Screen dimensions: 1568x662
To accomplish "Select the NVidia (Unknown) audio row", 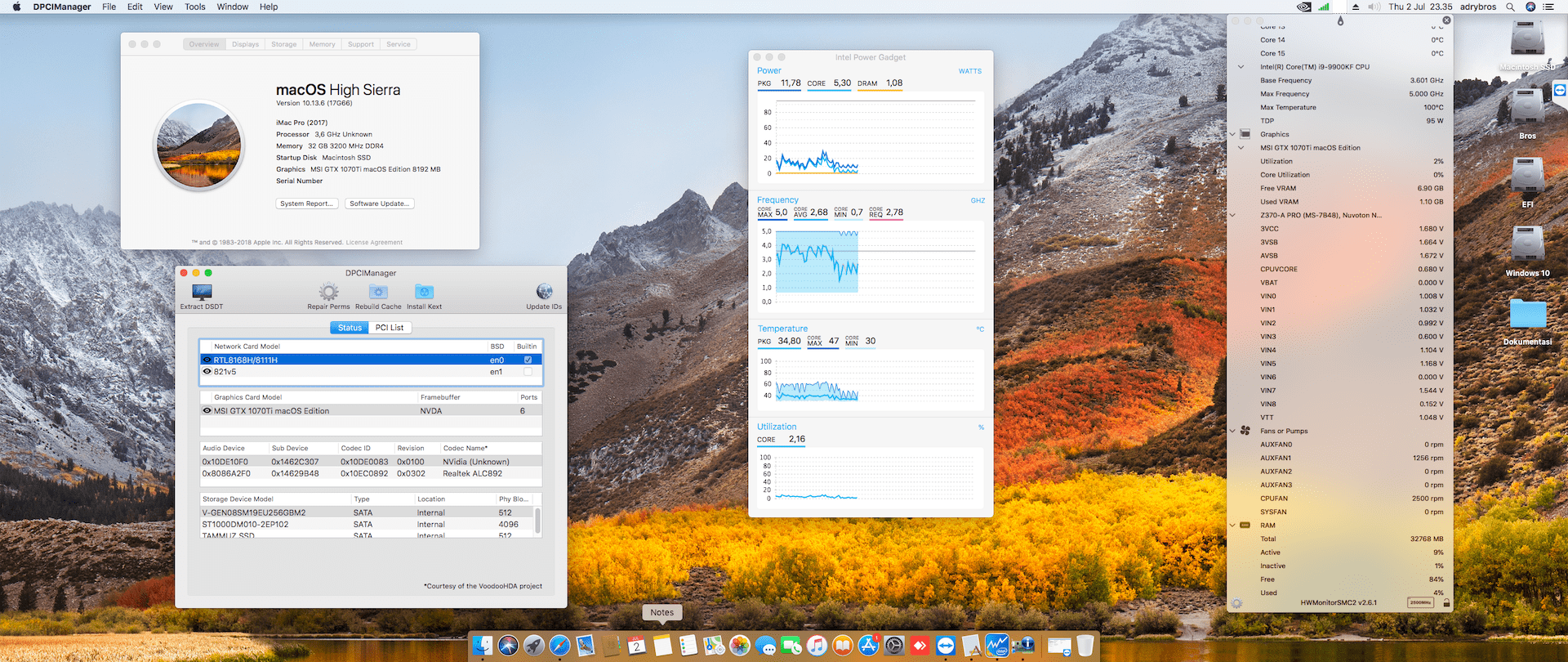I will click(x=371, y=462).
